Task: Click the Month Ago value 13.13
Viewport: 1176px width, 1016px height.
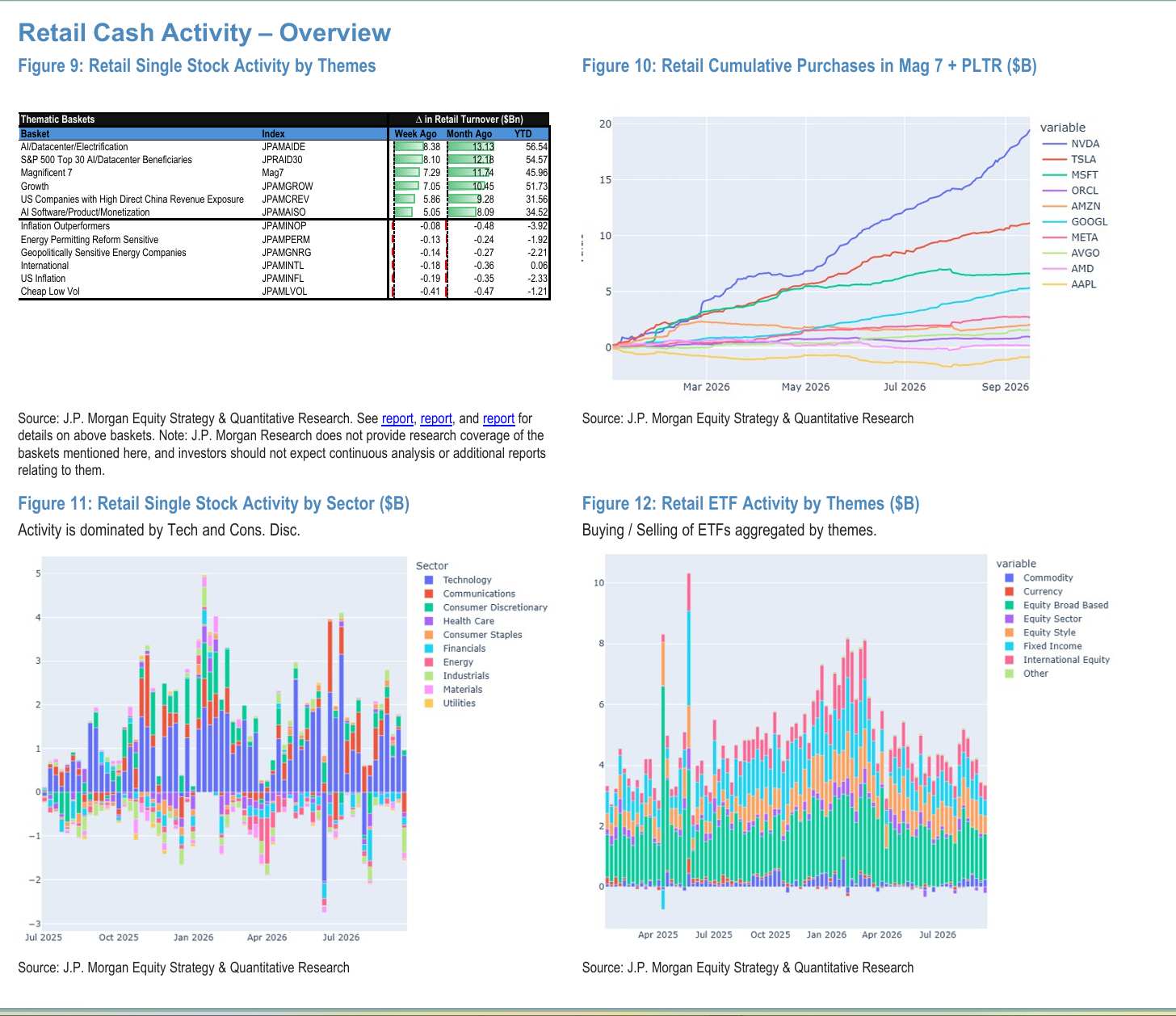Action: 483,147
